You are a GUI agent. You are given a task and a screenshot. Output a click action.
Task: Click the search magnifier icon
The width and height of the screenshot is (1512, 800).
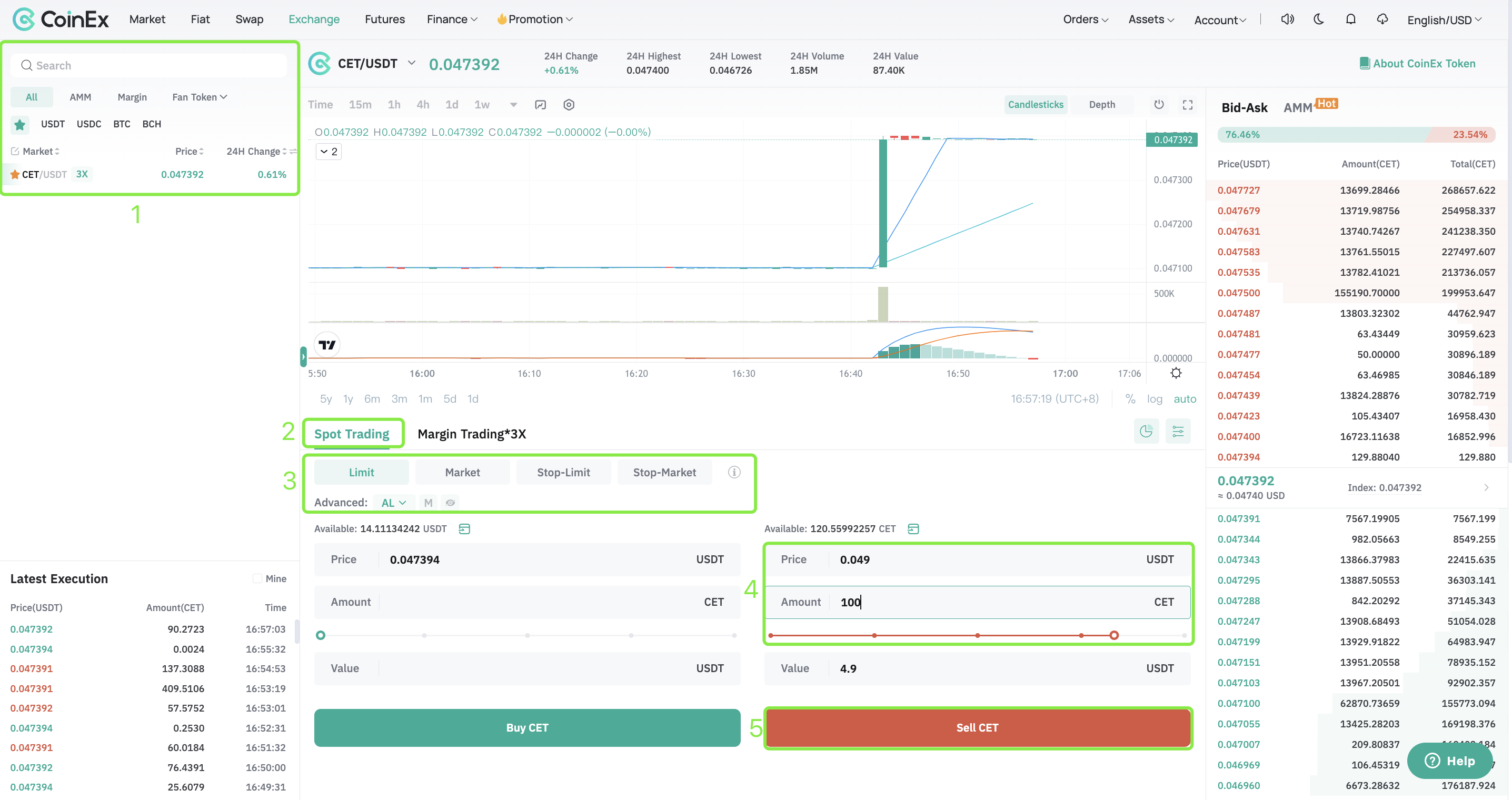[26, 65]
